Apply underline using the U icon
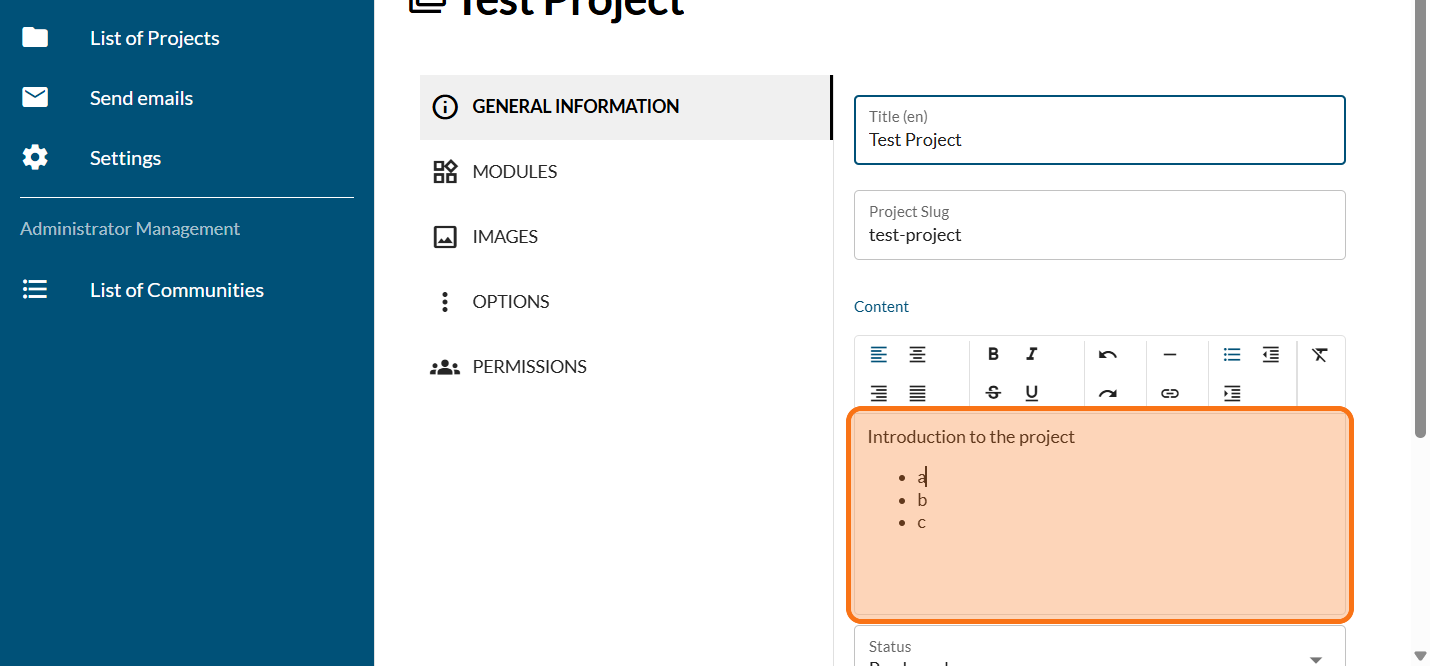Viewport: 1430px width, 666px height. tap(1032, 393)
